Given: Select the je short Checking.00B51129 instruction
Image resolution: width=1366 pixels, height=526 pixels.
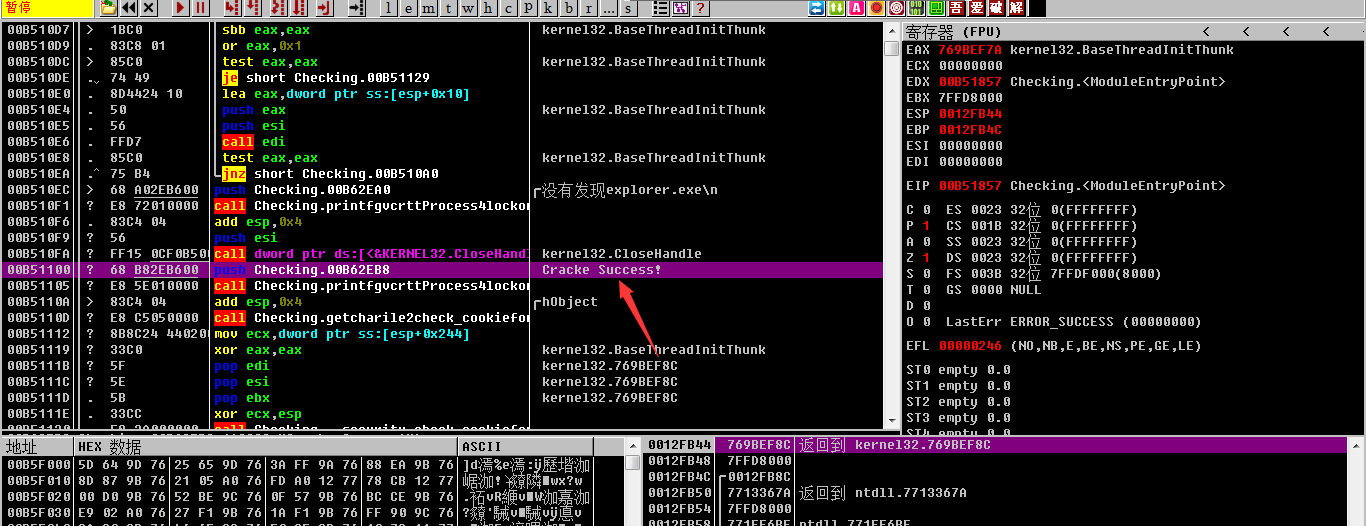Looking at the screenshot, I should pyautogui.click(x=325, y=78).
